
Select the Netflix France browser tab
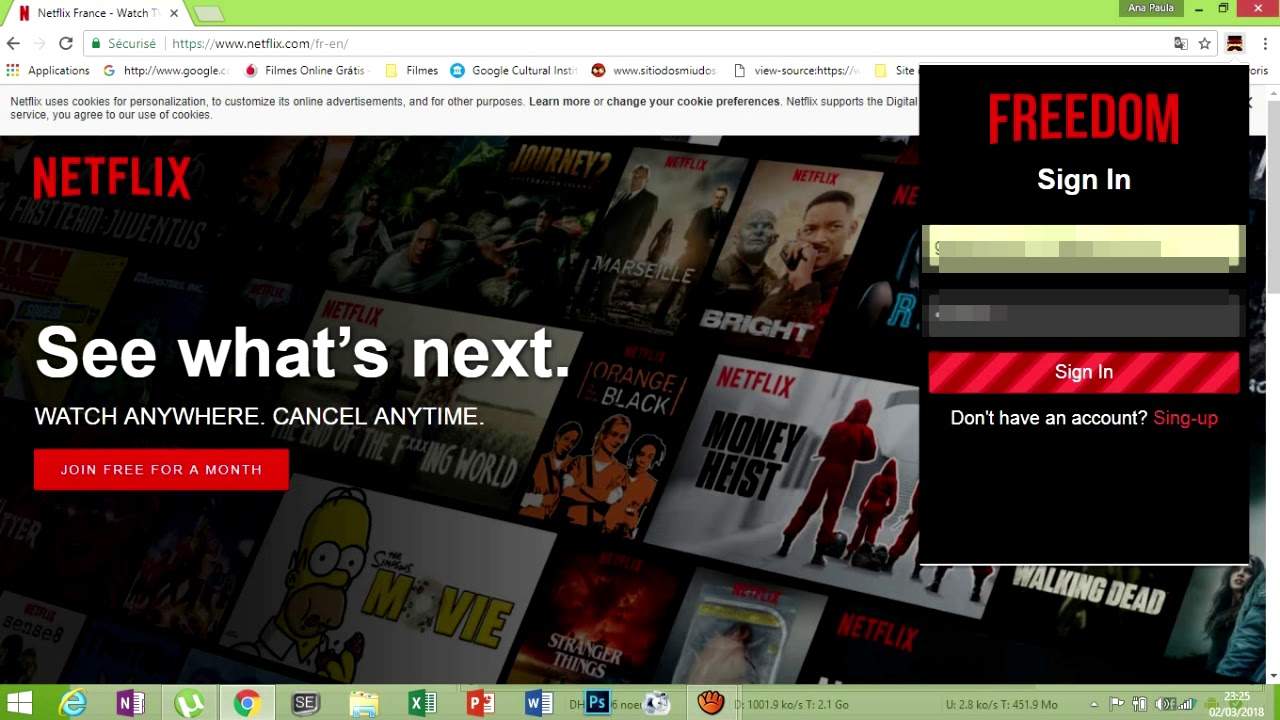[95, 13]
